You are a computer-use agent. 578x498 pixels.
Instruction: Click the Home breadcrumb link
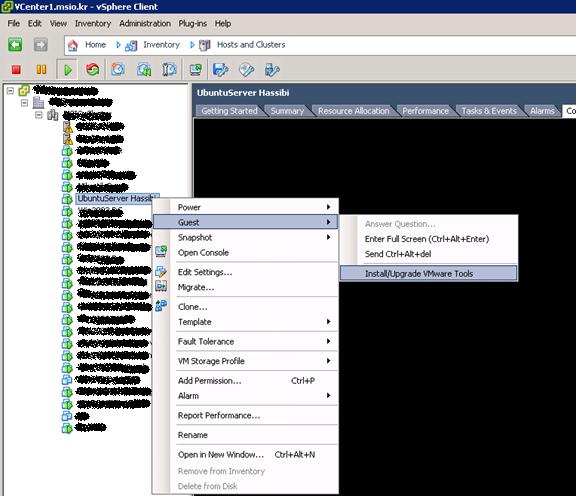pos(95,45)
